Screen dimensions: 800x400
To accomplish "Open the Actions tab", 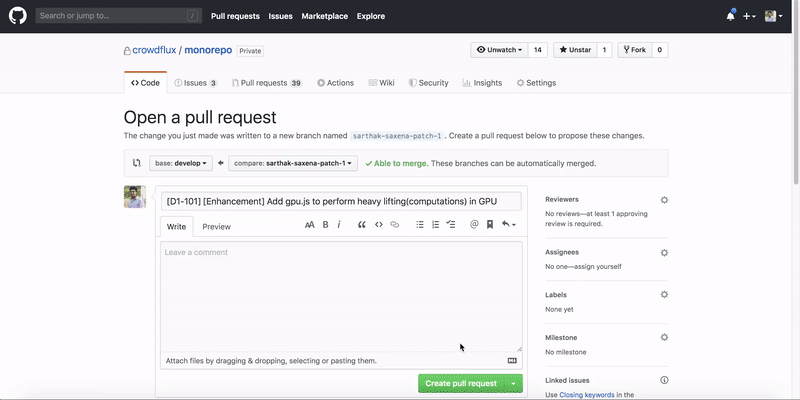I will 335,83.
